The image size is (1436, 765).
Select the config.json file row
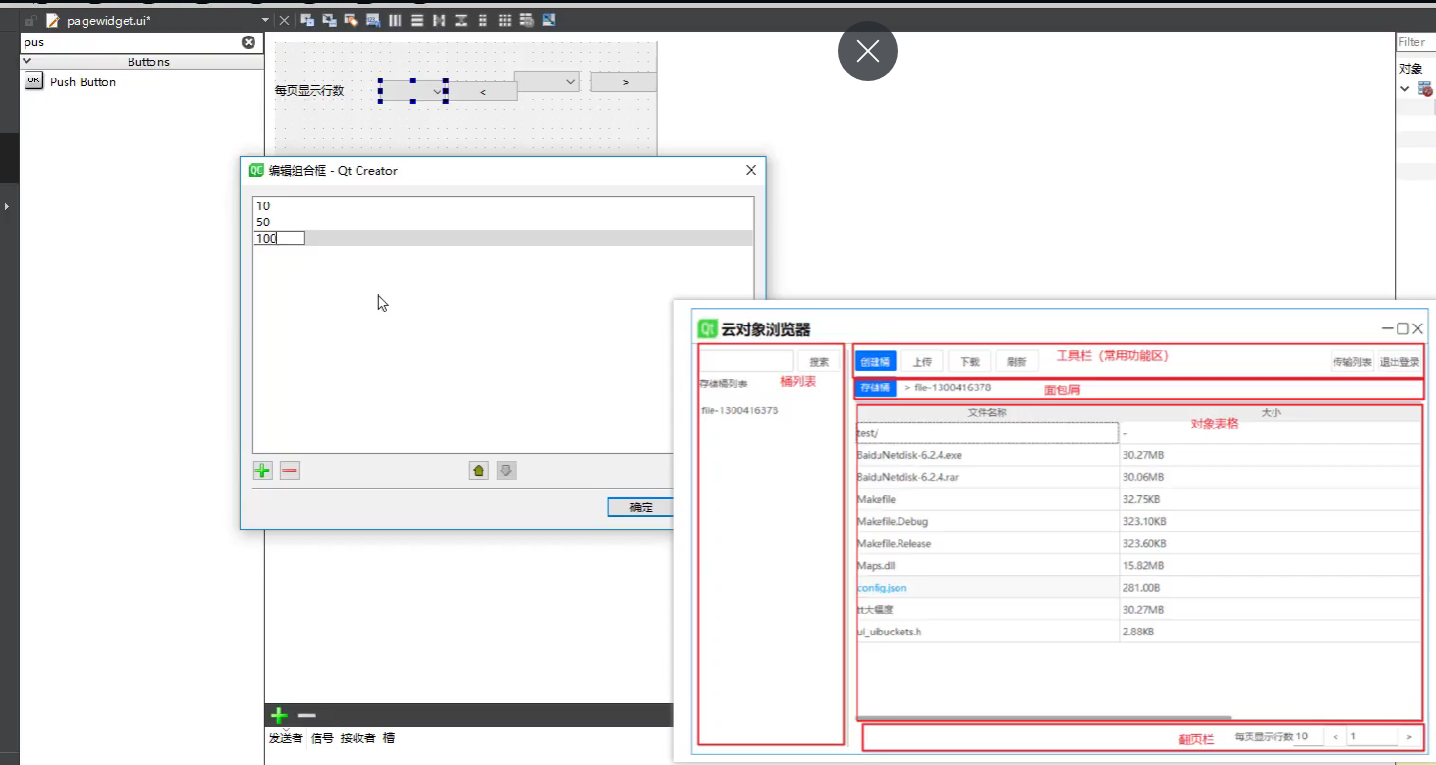pos(1139,587)
